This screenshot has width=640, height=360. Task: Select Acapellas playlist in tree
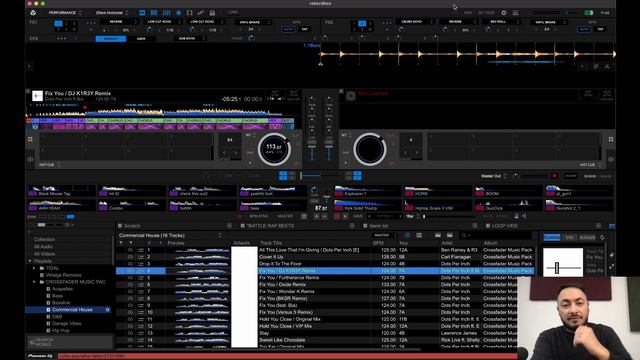coord(62,289)
